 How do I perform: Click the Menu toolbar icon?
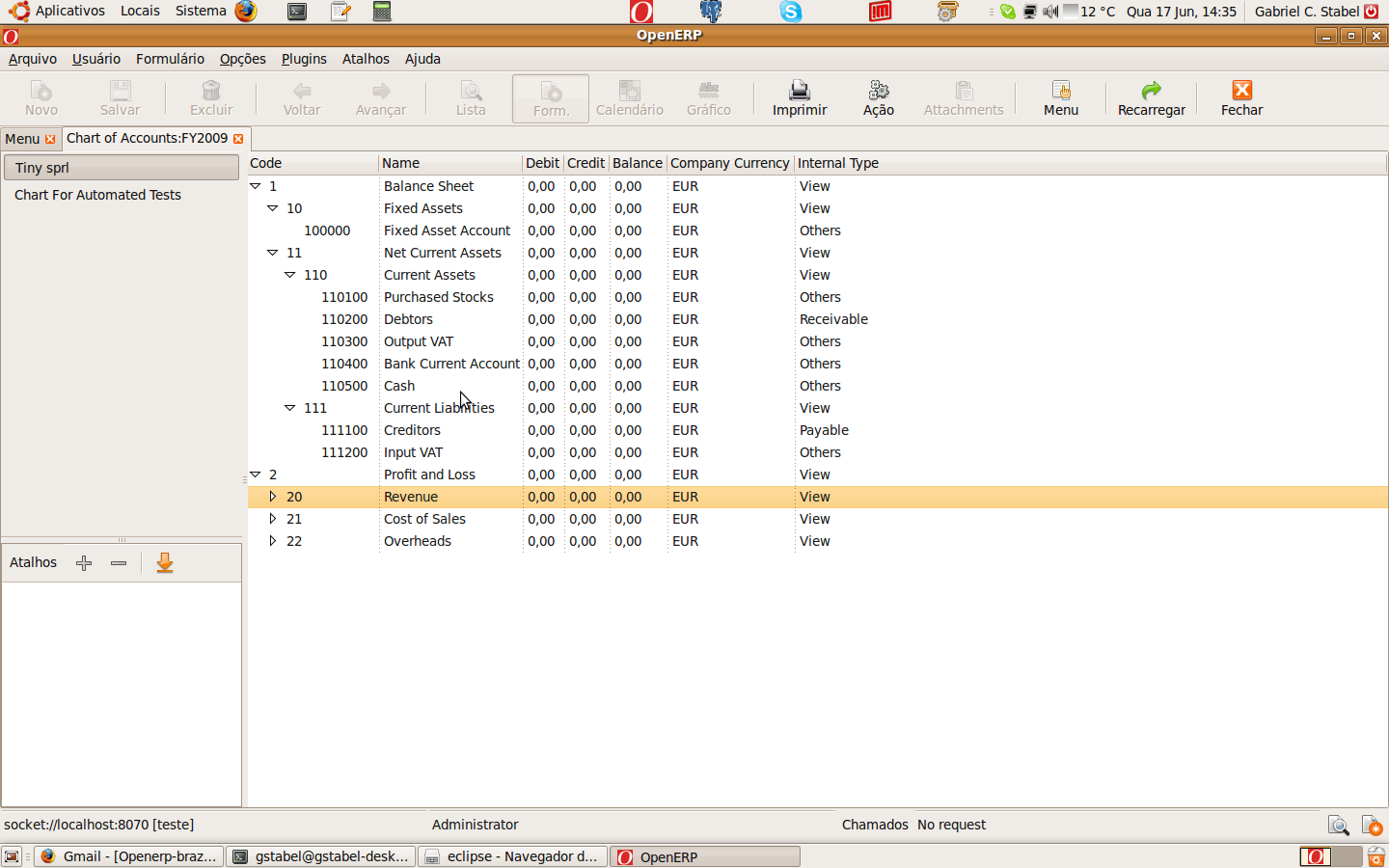1060,91
